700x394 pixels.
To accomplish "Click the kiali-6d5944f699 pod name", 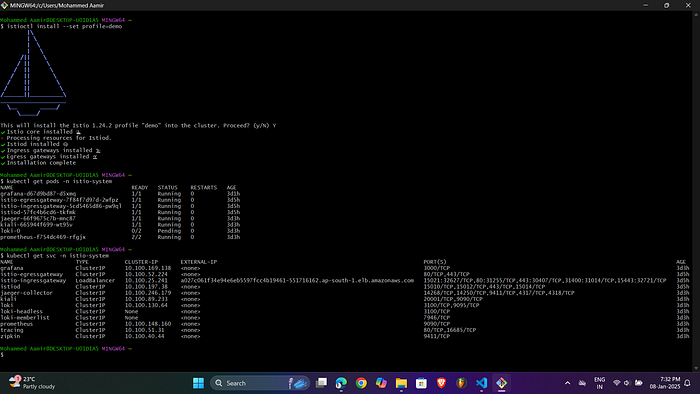I will 36,225.
